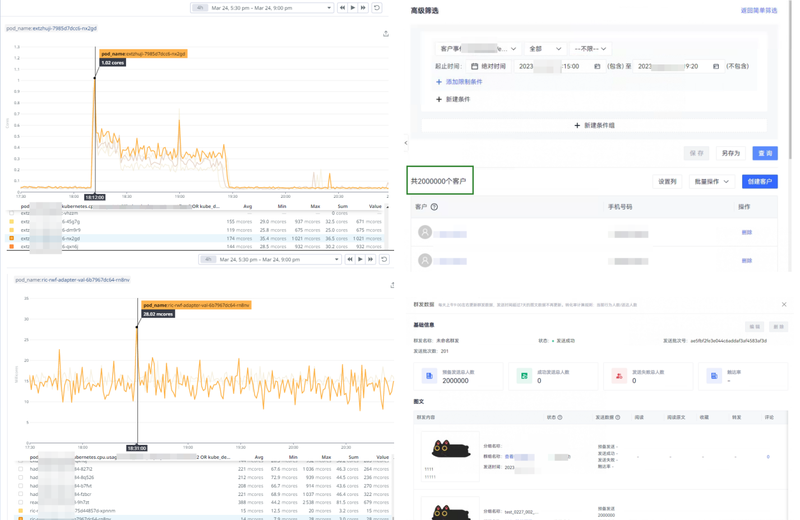Click the 创建客户 button

point(759,182)
